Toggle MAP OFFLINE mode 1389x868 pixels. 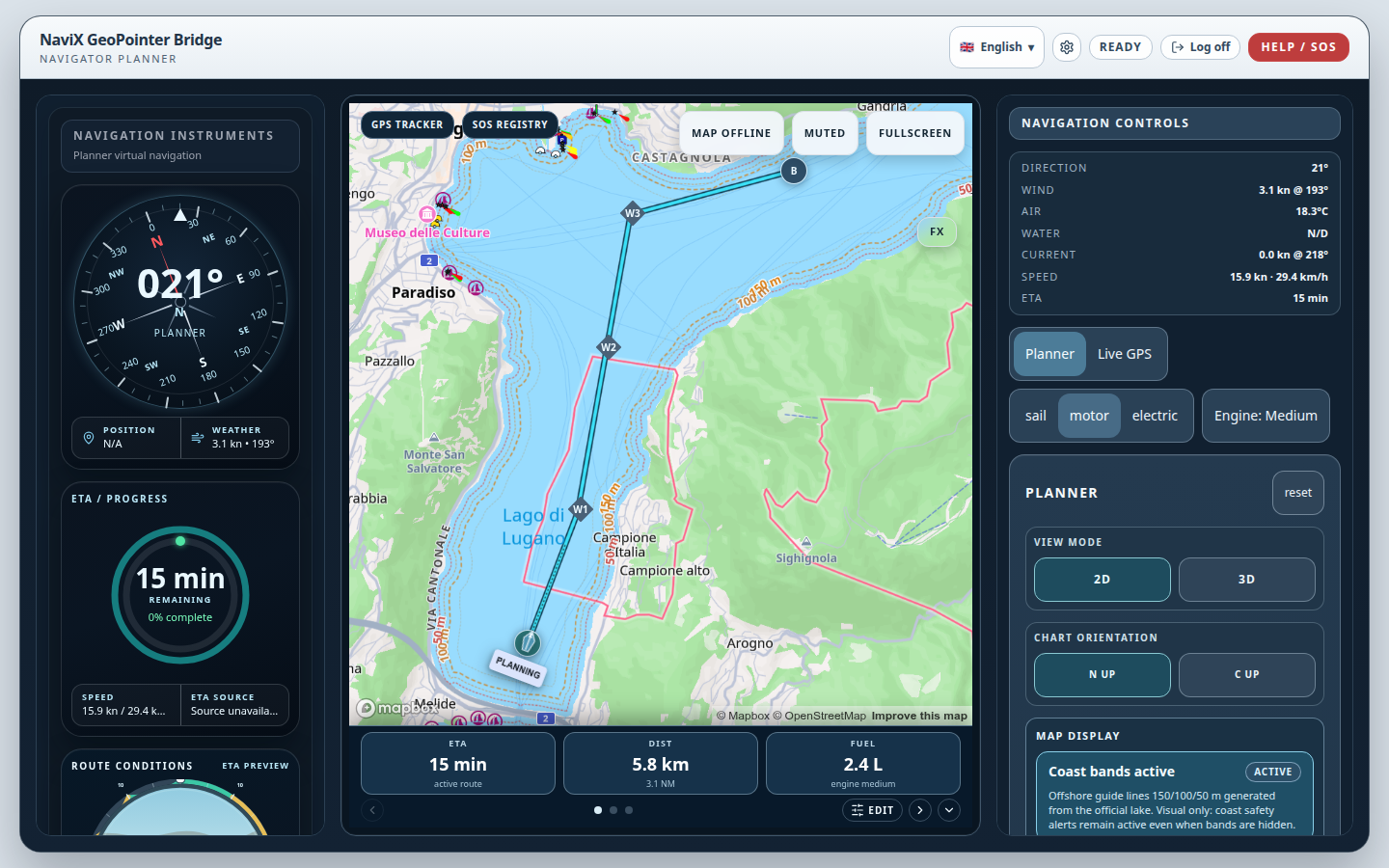pyautogui.click(x=731, y=133)
